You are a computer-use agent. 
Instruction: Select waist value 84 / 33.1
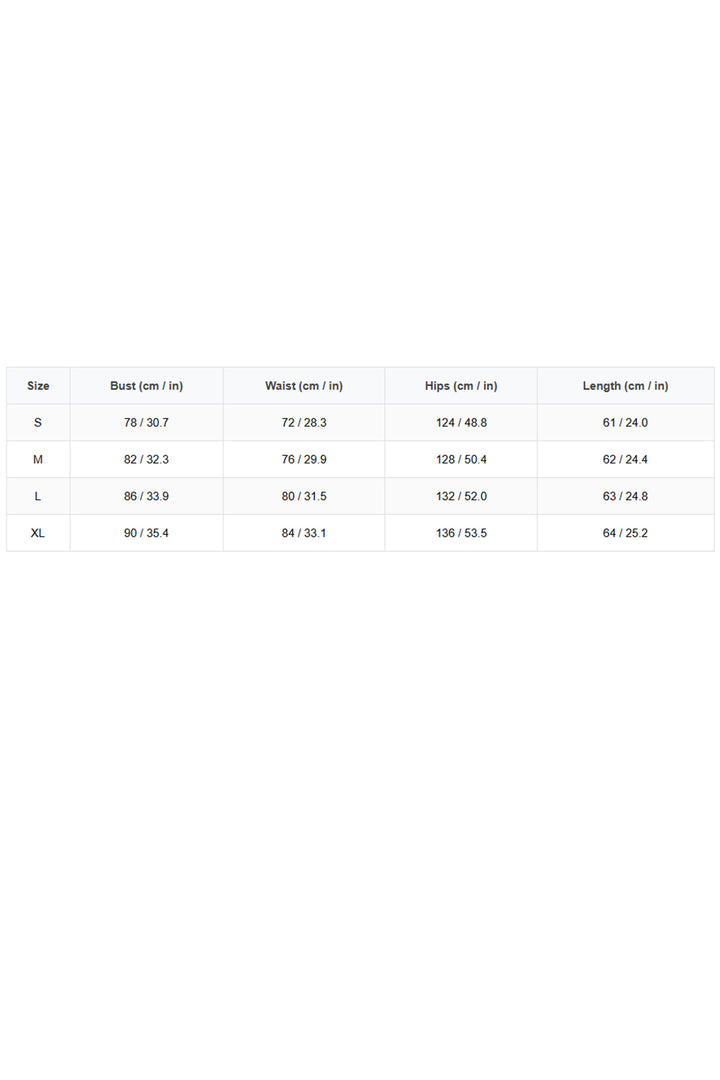(304, 533)
